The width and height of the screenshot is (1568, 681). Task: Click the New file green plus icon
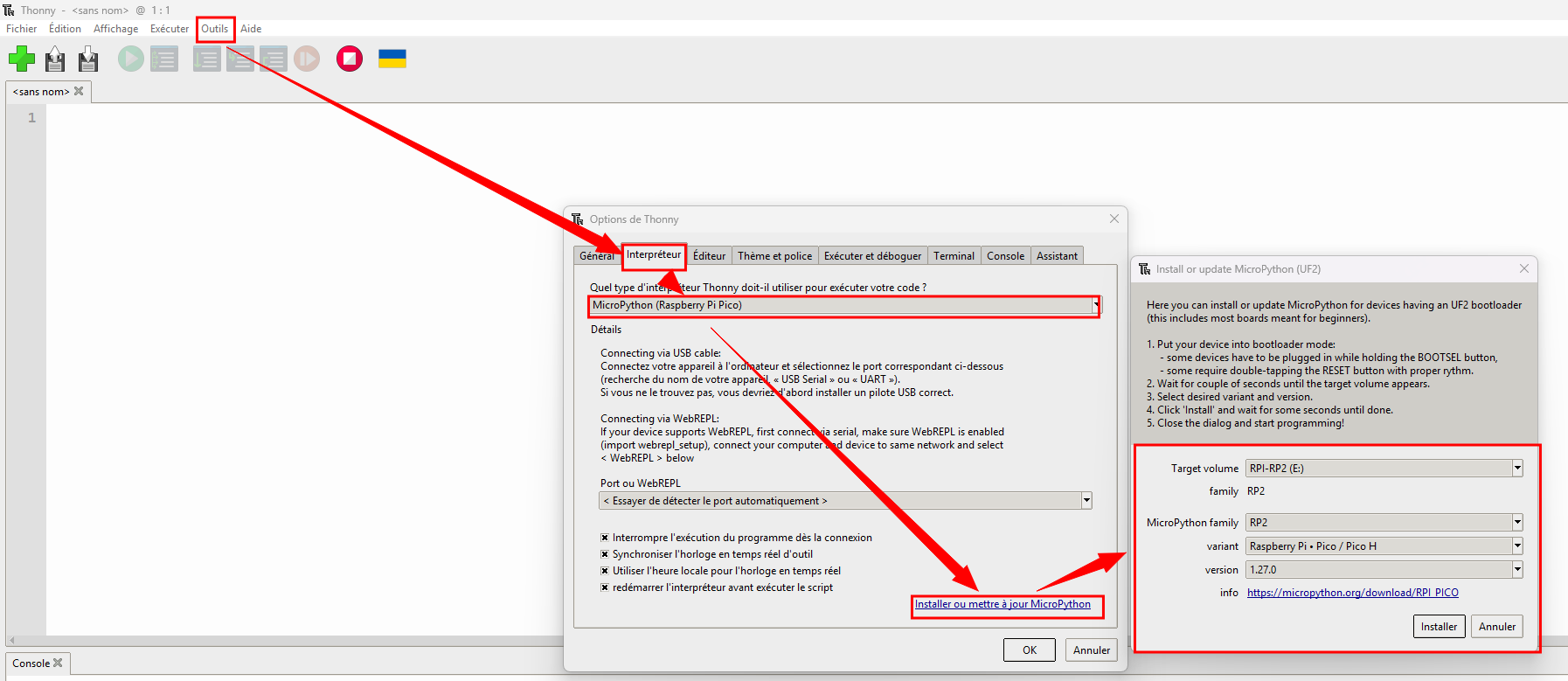tap(22, 59)
